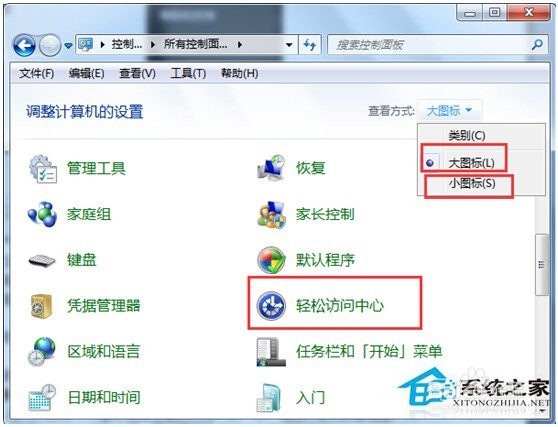Open the 凭据管理器 vault icon
This screenshot has height=427, width=558.
click(x=42, y=306)
